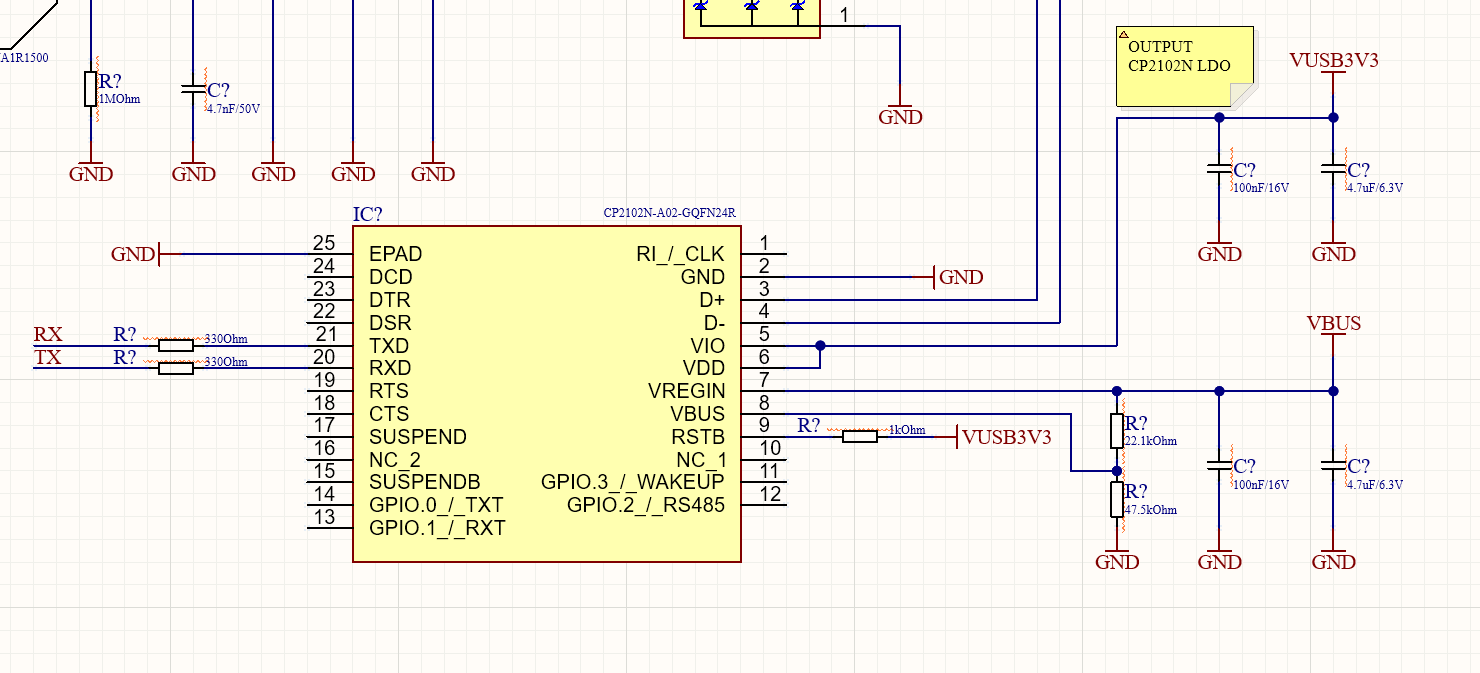
Task: Click the 22.1kOhm value text
Action: coord(1150,441)
